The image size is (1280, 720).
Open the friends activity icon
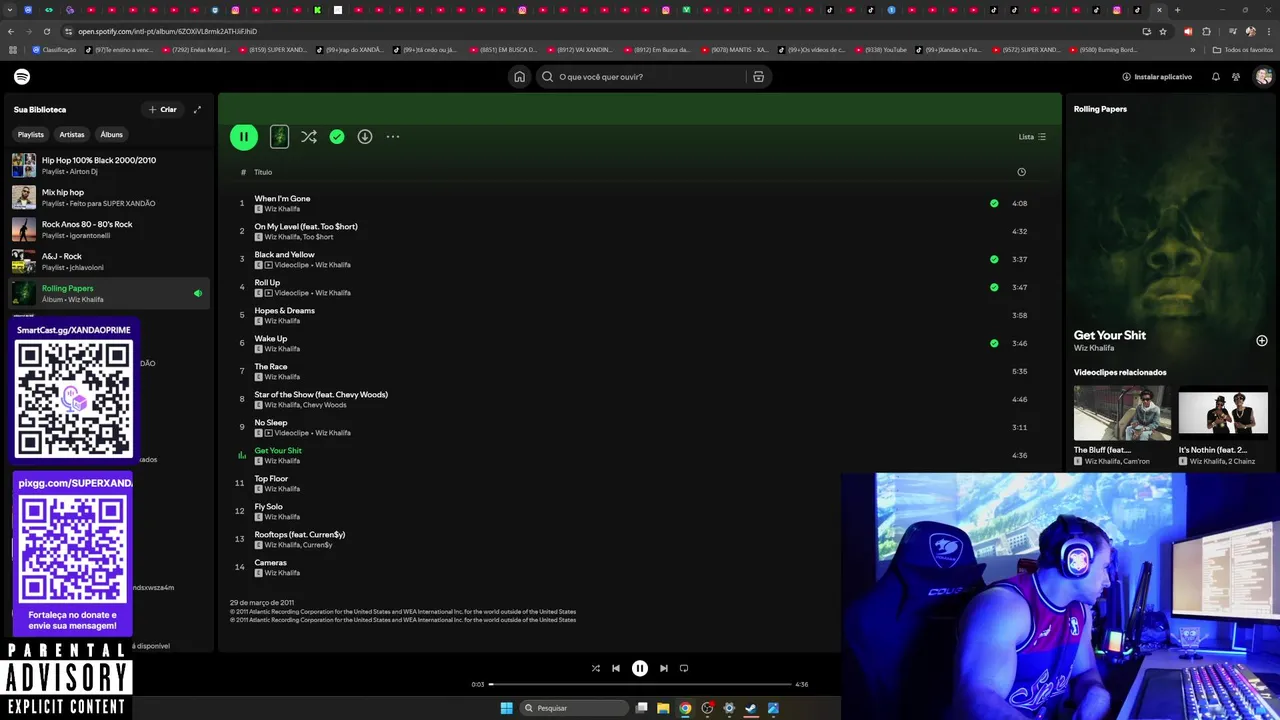point(1236,77)
